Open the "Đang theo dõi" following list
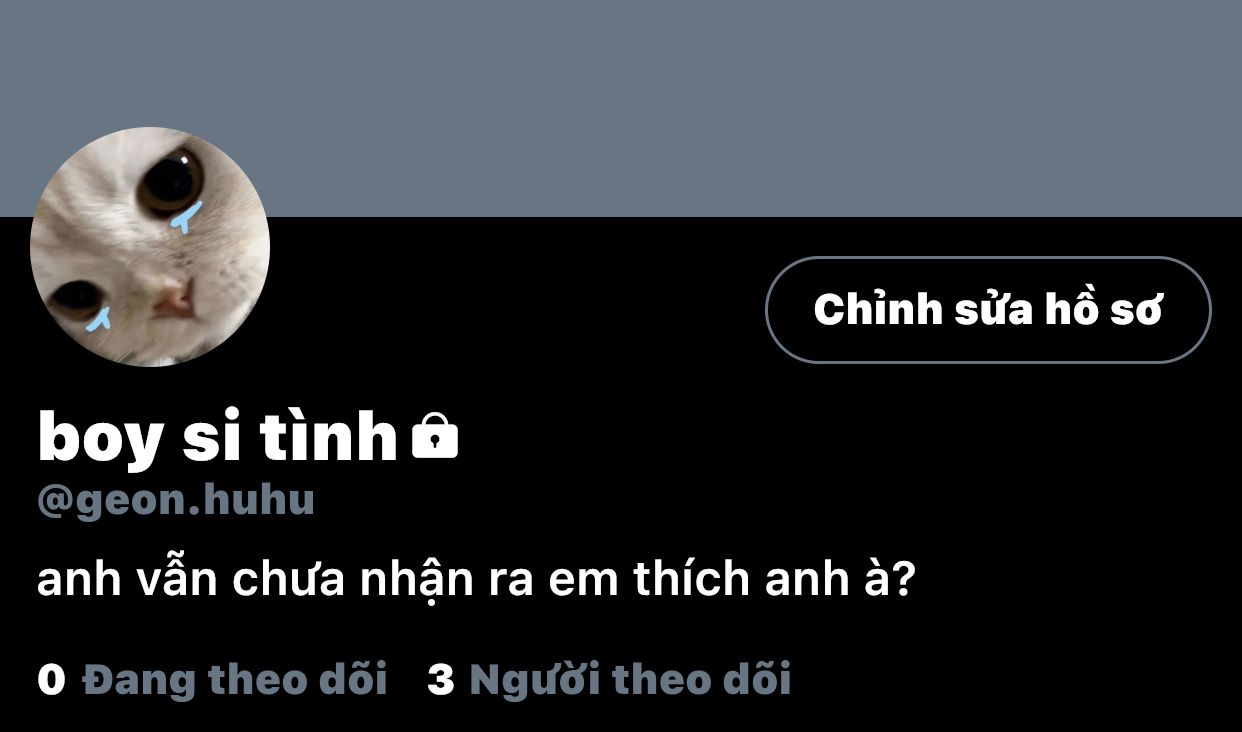Viewport: 1242px width, 732px height. tap(234, 680)
